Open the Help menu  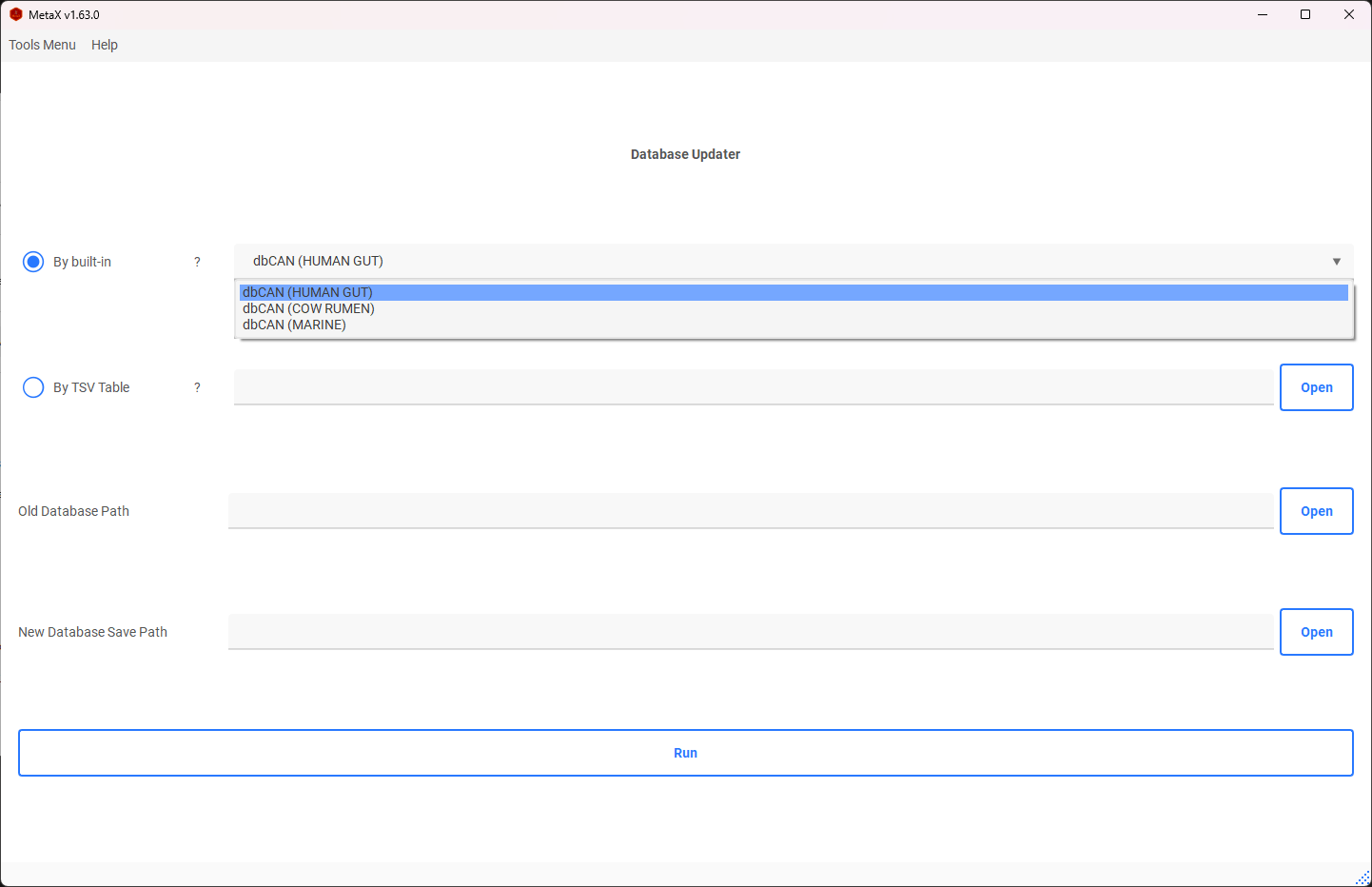[x=105, y=45]
